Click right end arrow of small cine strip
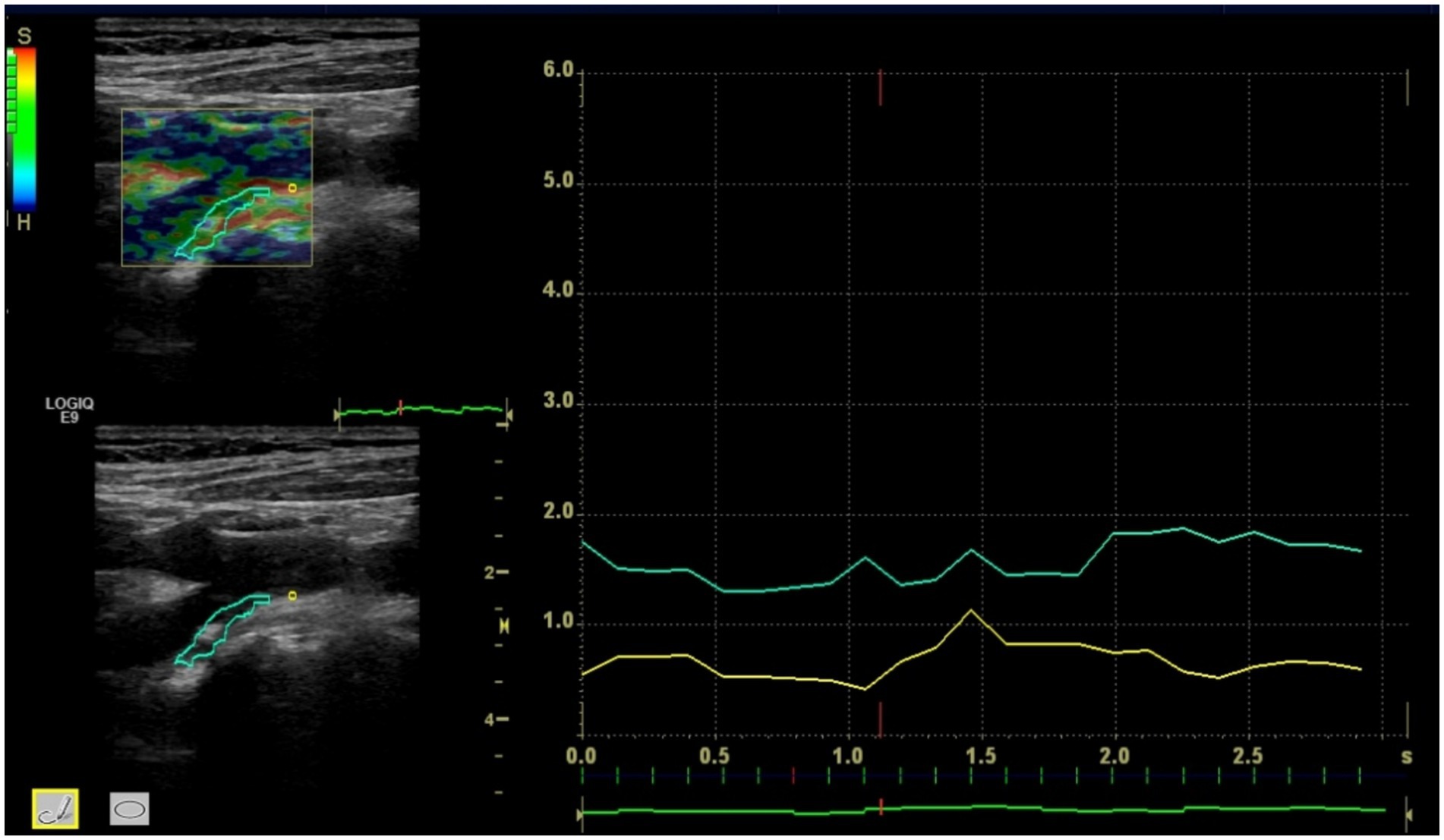 pos(509,415)
